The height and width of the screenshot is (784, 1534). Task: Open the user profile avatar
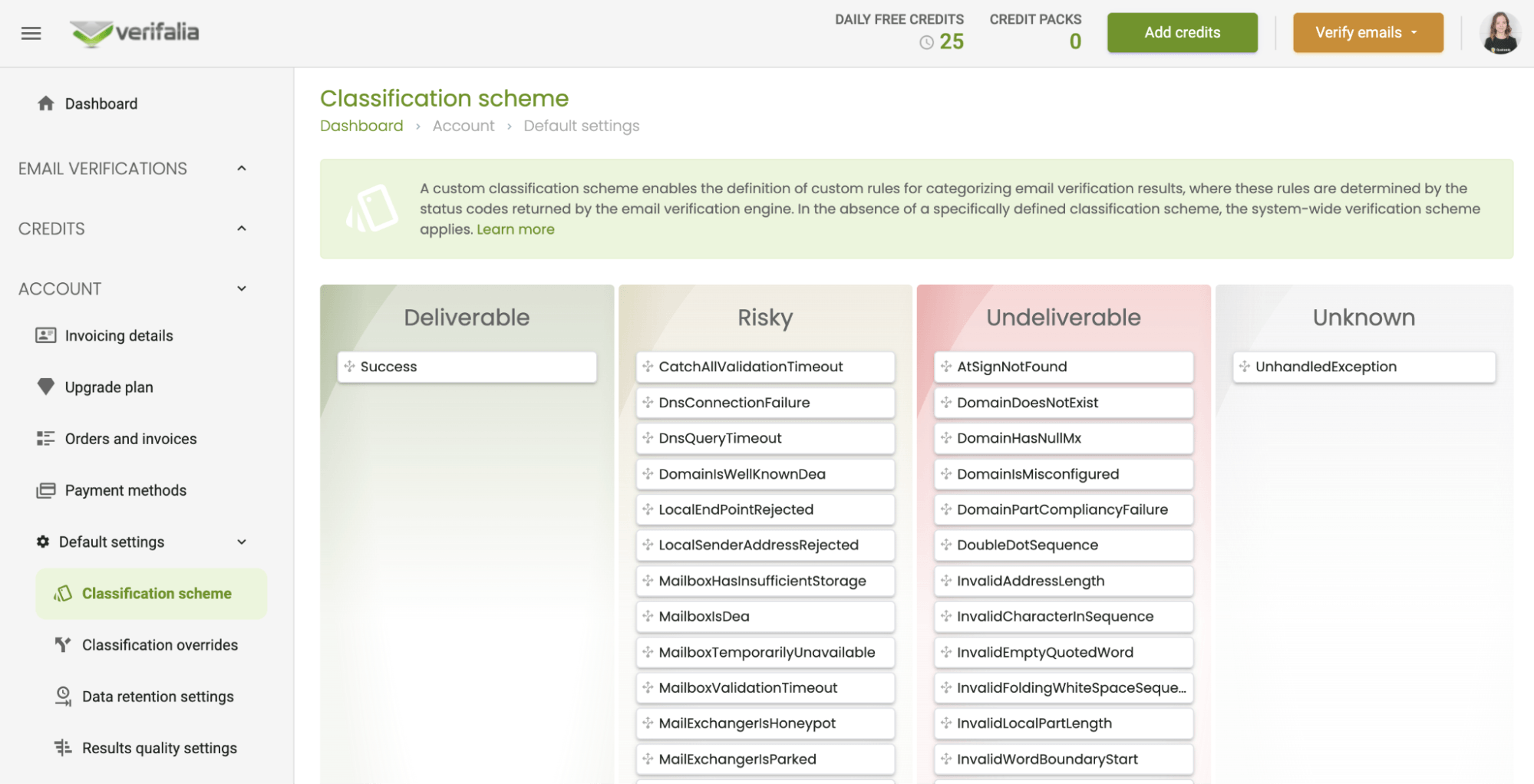click(1499, 33)
